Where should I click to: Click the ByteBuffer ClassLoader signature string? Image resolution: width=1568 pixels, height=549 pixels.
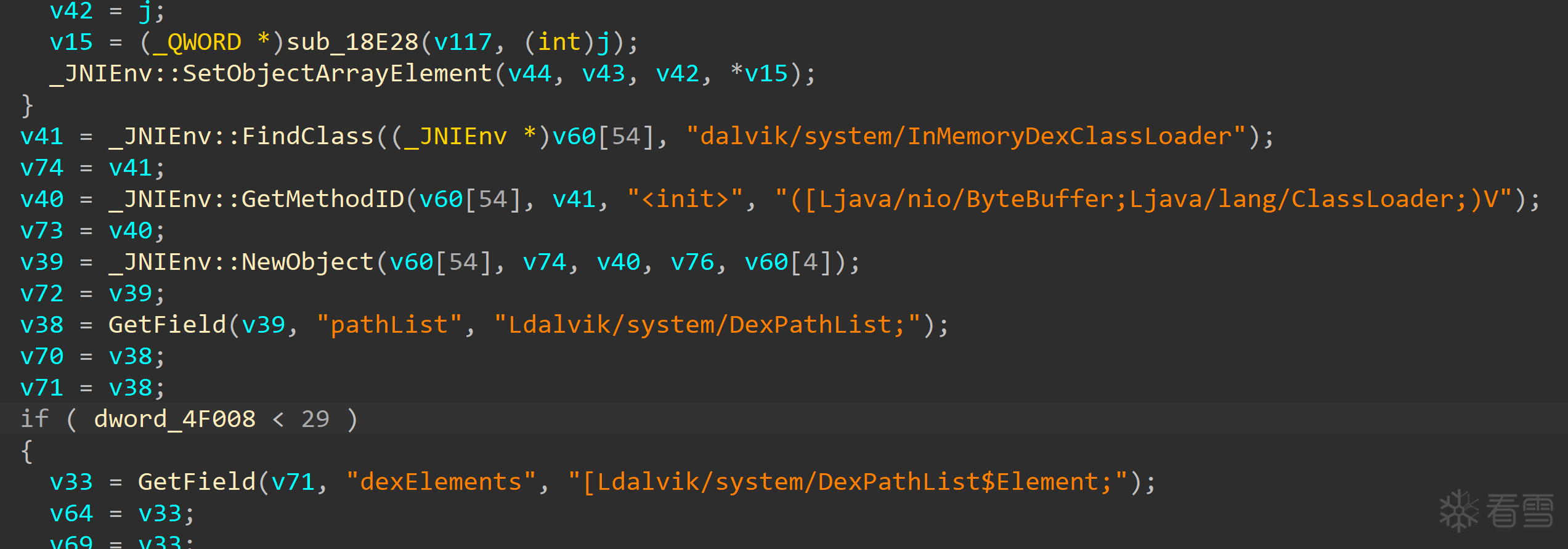coord(1144,200)
